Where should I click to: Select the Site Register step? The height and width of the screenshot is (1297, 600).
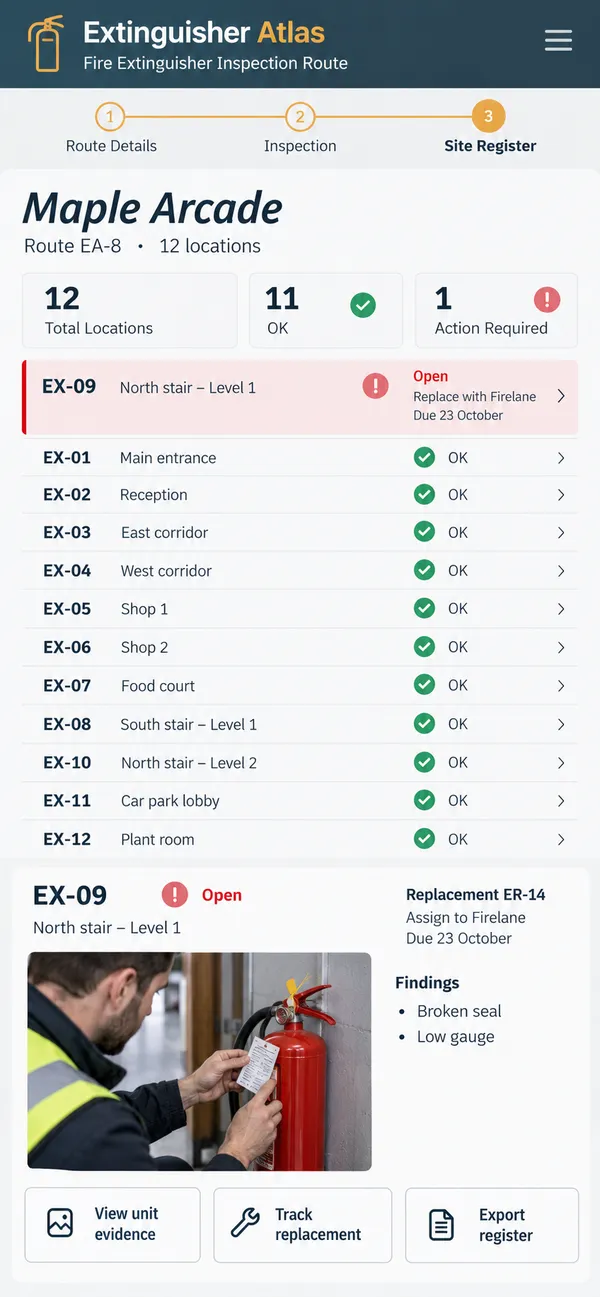[489, 129]
